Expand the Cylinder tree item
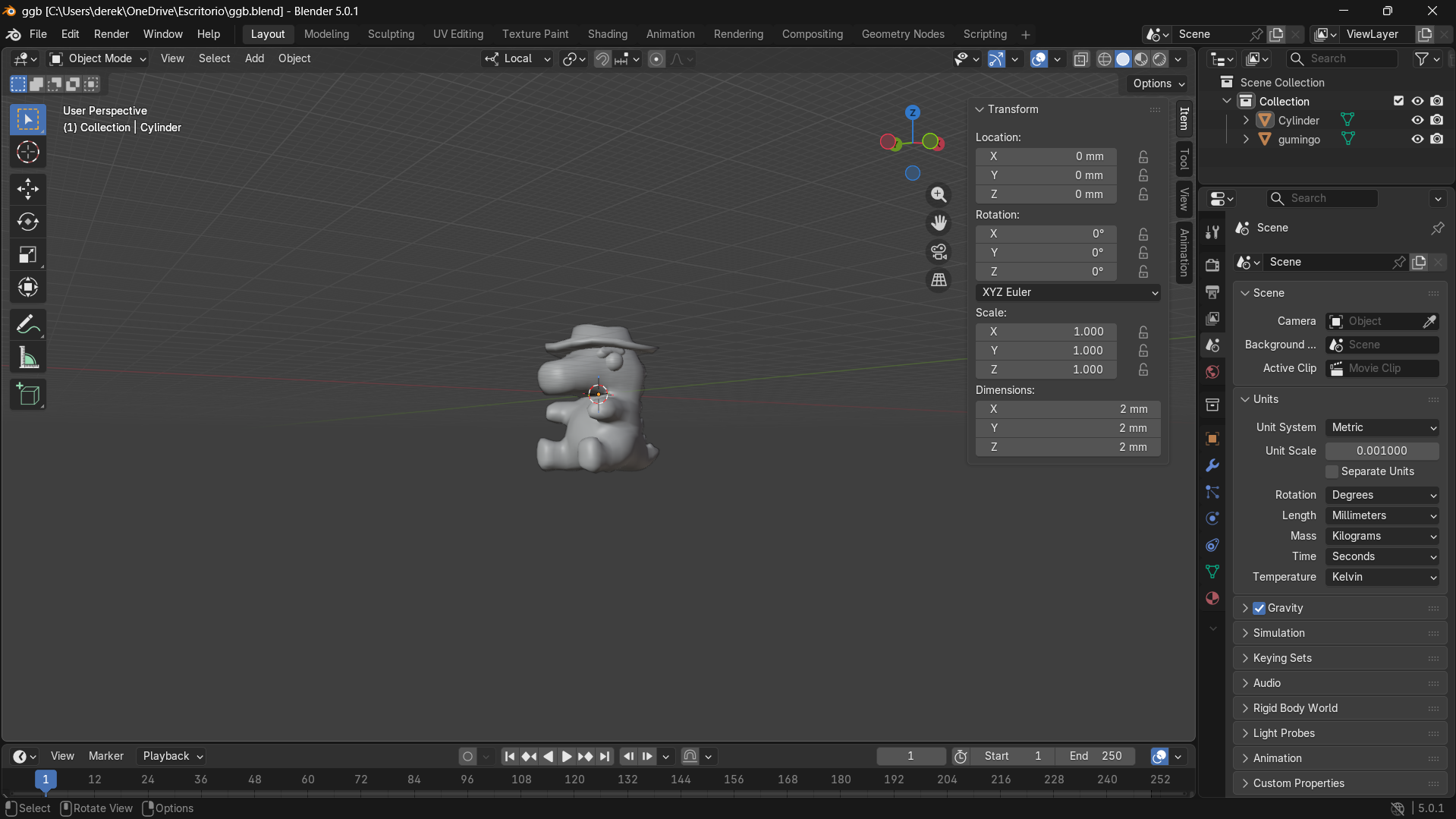 point(1246,120)
